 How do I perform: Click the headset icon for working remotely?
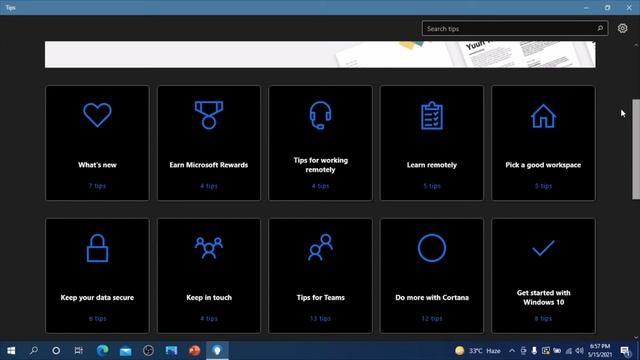pos(320,115)
